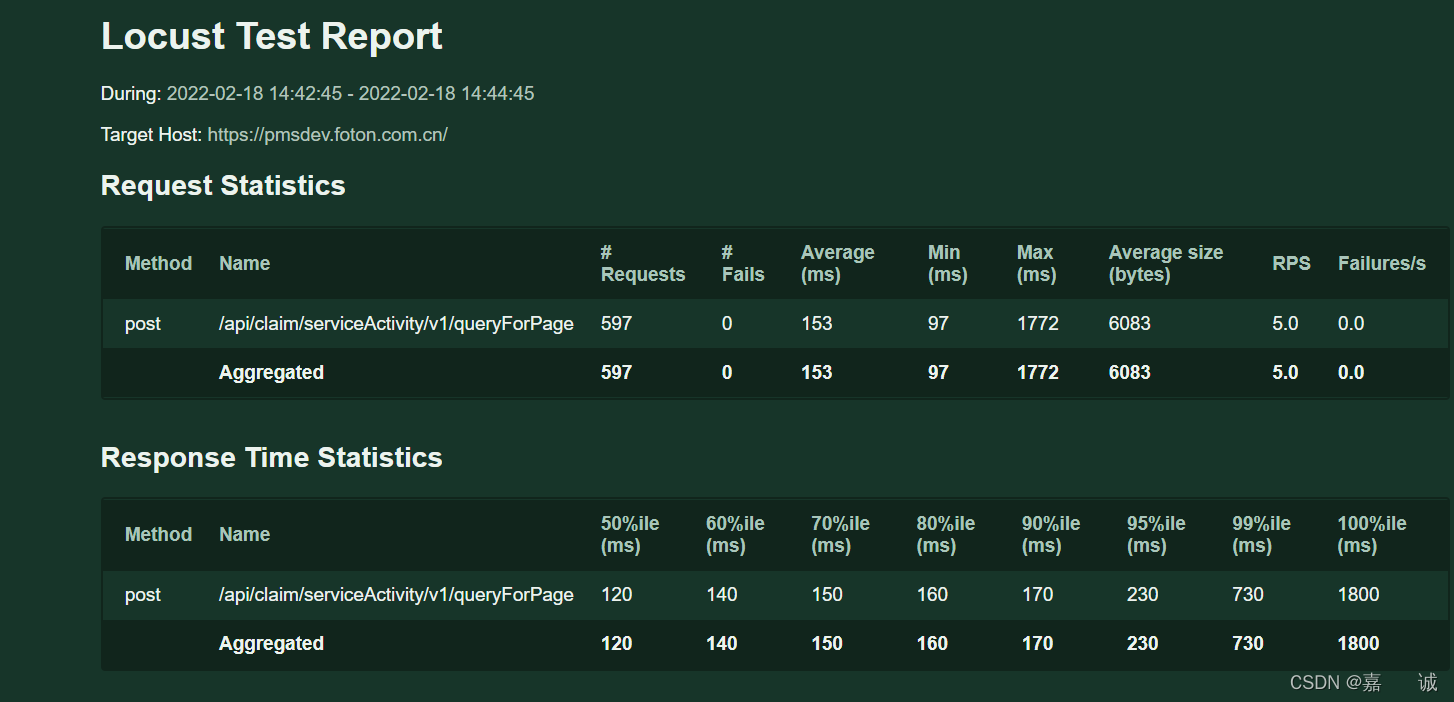Click 6083 average size in the post row
The height and width of the screenshot is (702, 1454).
click(x=1130, y=324)
